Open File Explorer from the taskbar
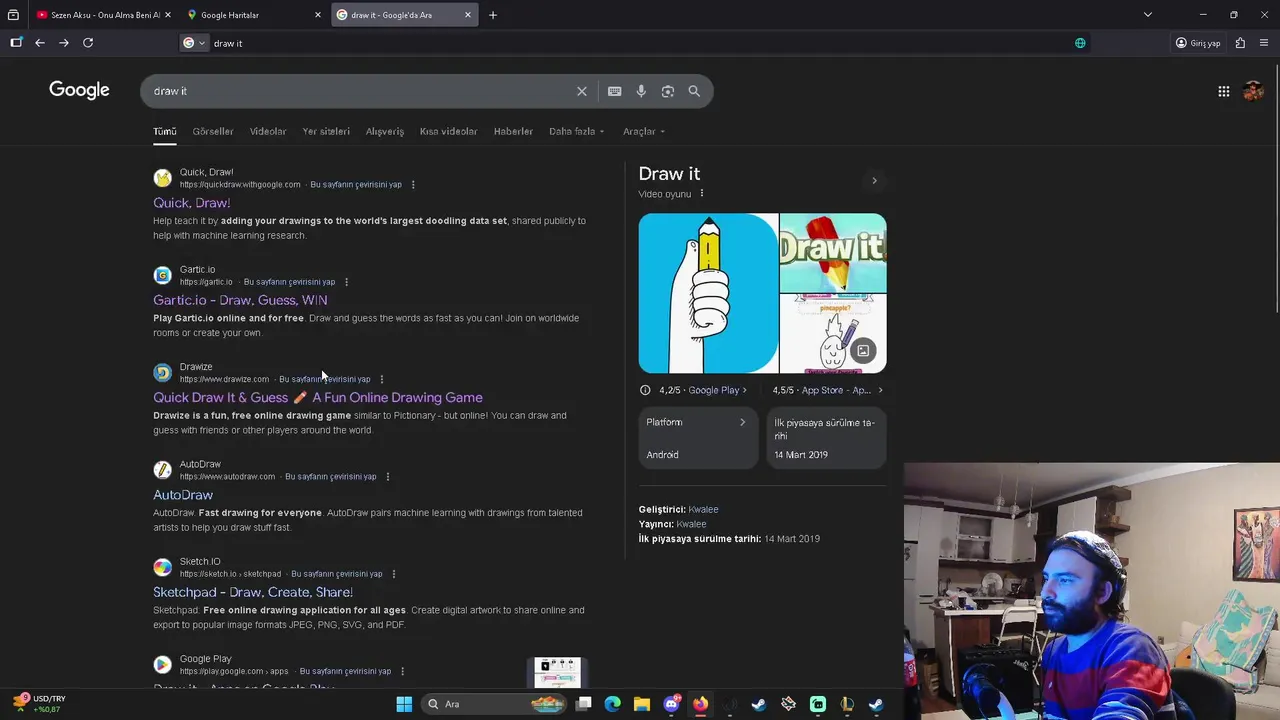Screen dimensions: 1280x720 pyautogui.click(x=642, y=704)
